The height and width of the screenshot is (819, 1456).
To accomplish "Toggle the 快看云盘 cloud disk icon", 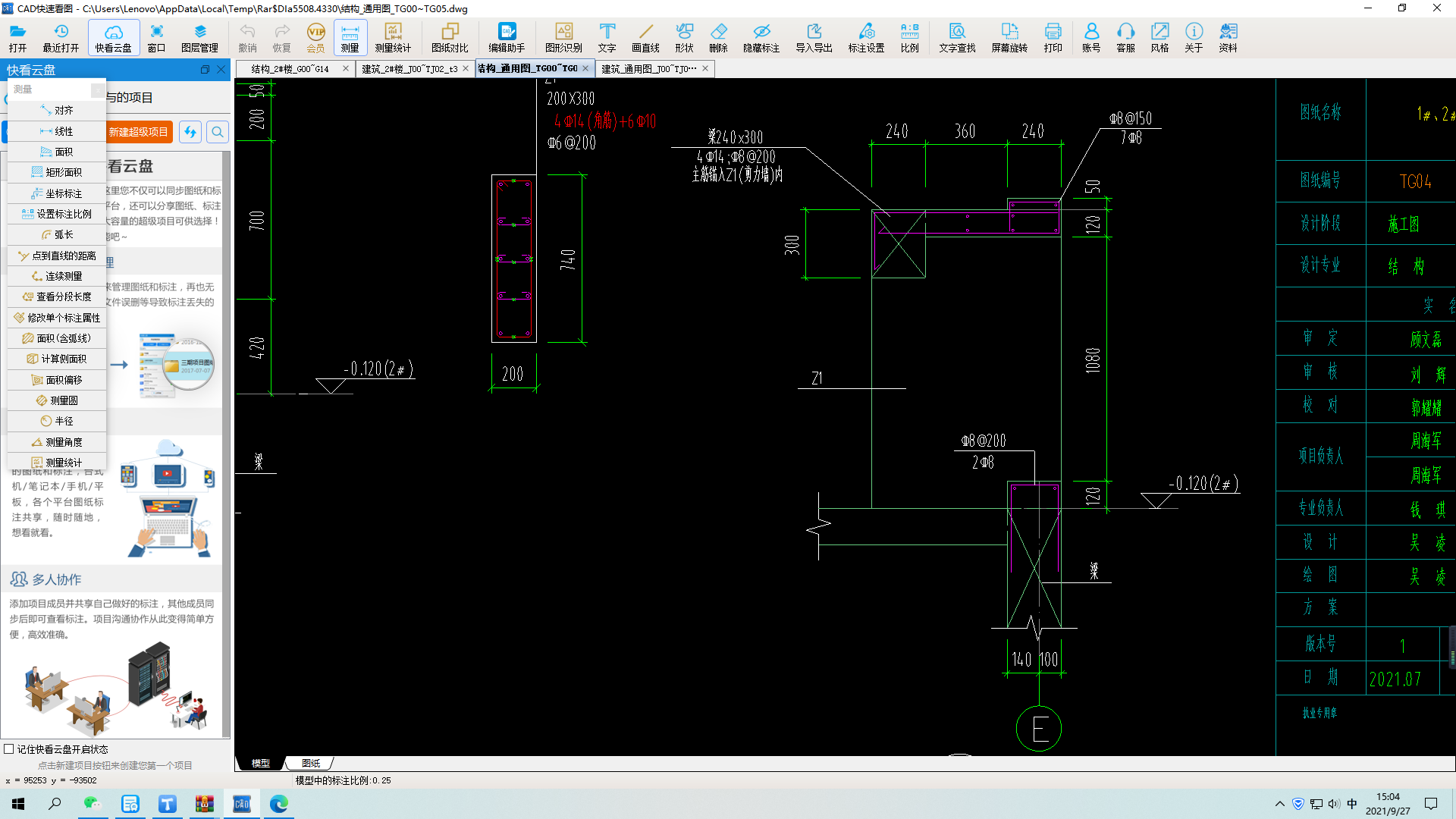I will tap(114, 37).
